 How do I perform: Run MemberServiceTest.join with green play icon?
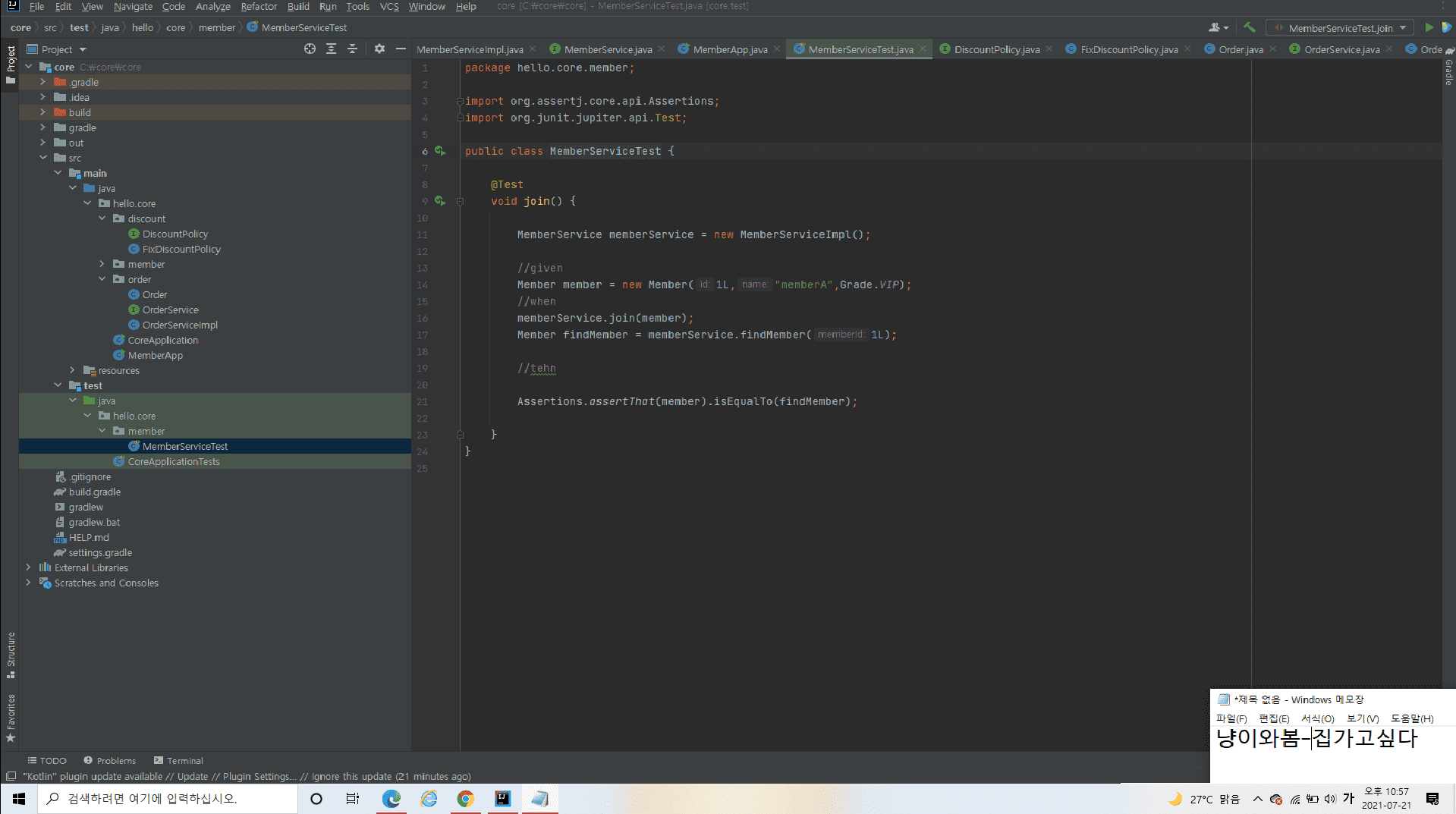click(x=1429, y=27)
